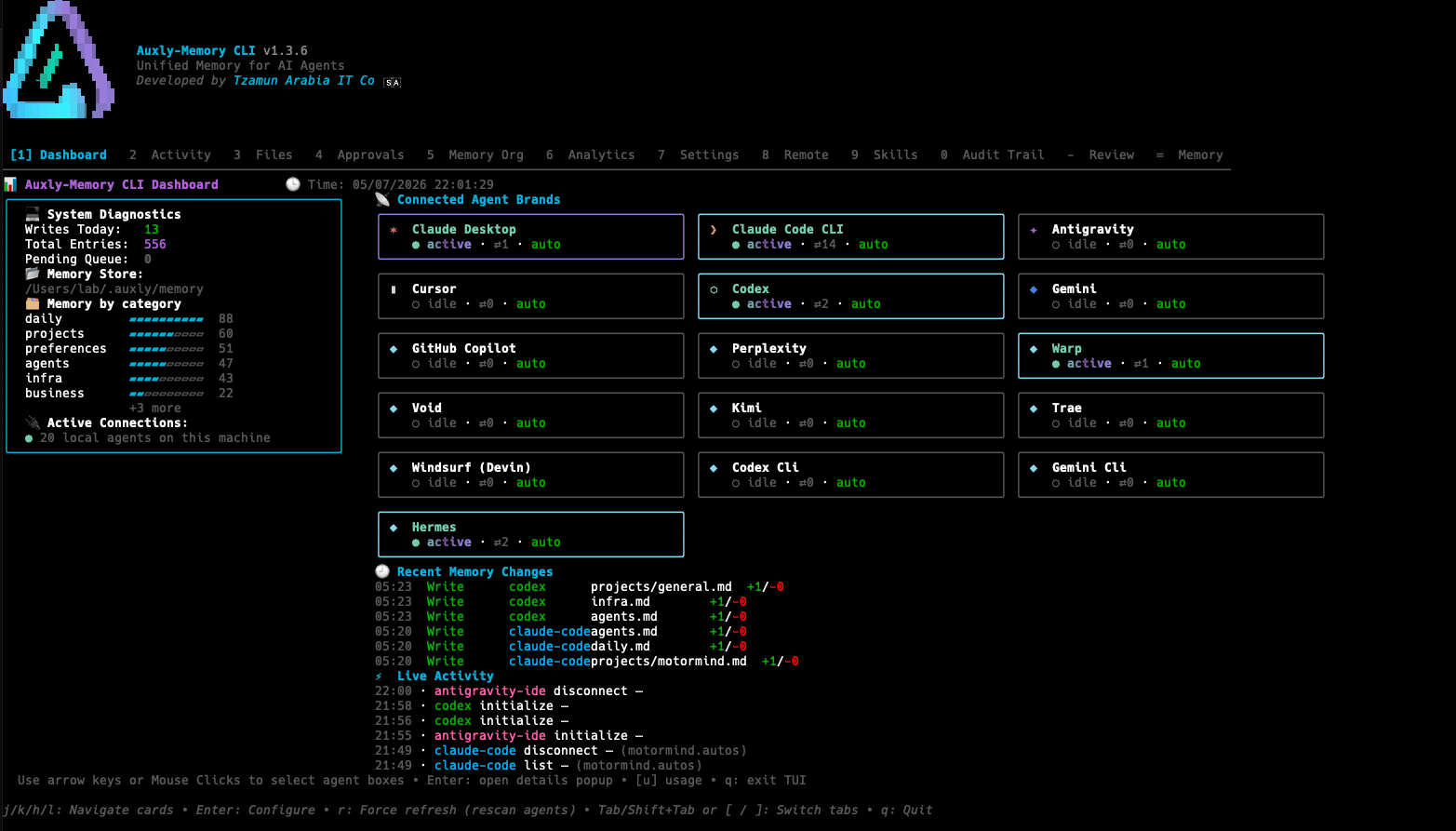Click the Void diamond icon
Screen dimensions: 1456x831
pos(394,409)
